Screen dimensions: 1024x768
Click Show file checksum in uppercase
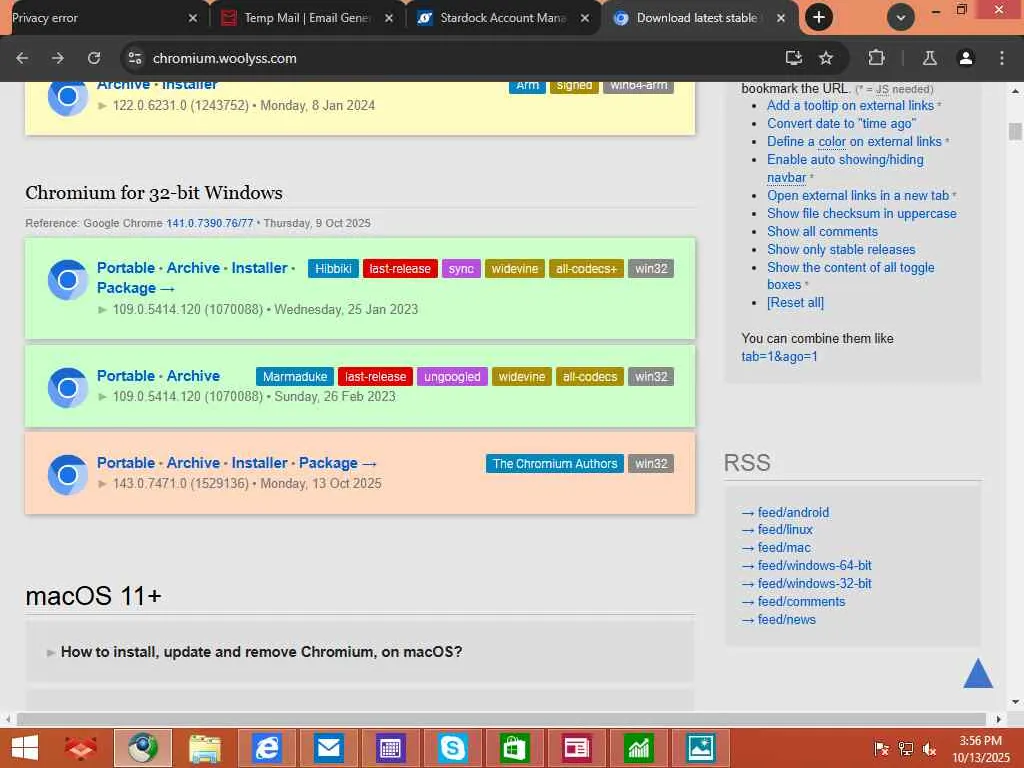point(861,214)
